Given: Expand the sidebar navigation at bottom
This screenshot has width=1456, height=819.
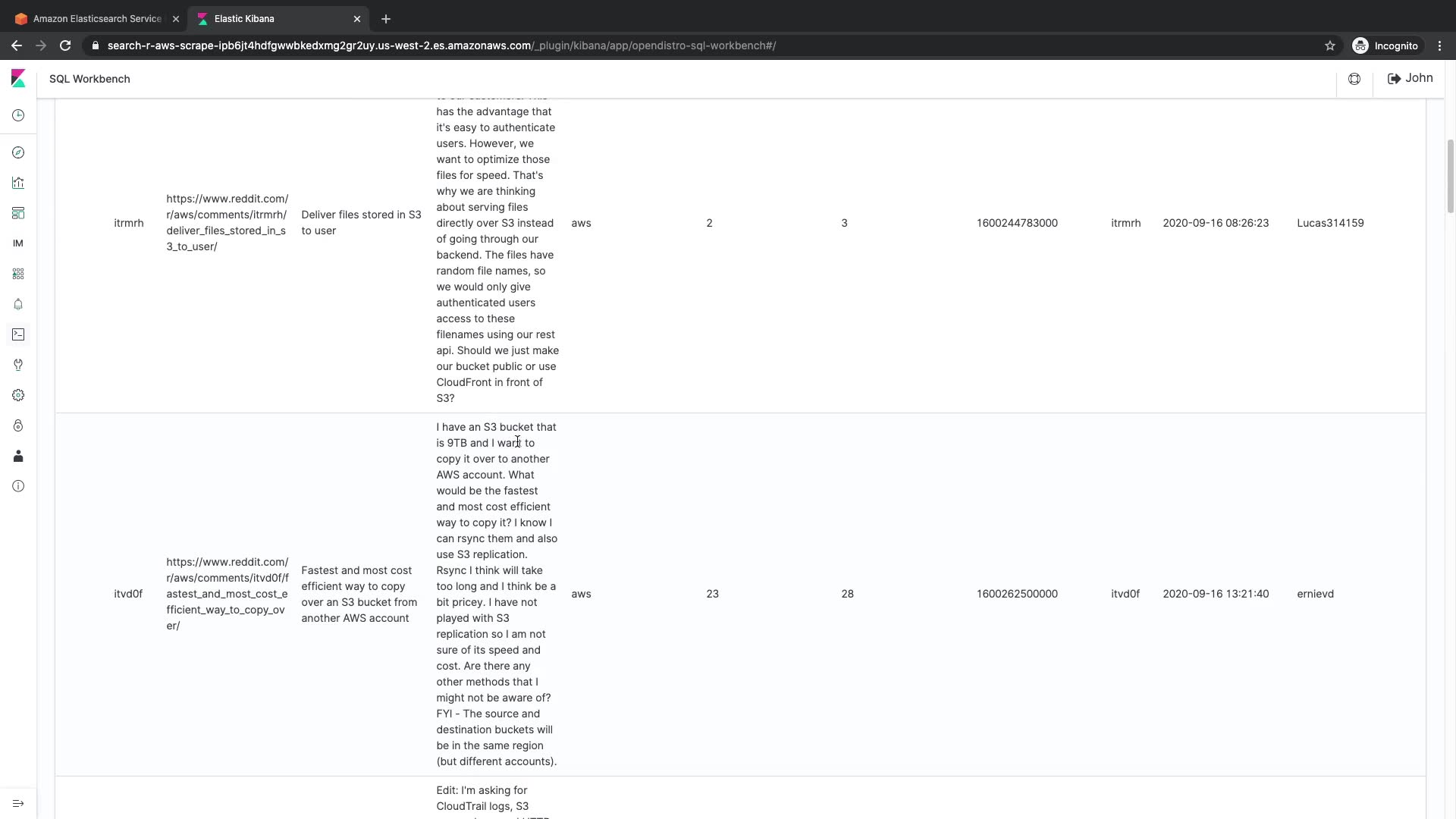Looking at the screenshot, I should pyautogui.click(x=18, y=803).
